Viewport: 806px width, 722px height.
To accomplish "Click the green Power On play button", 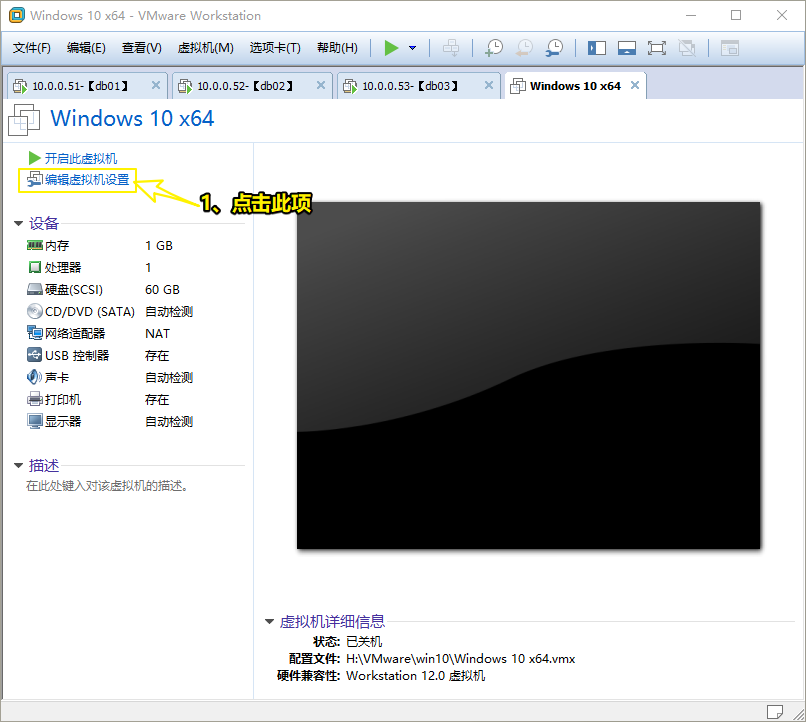I will point(391,48).
